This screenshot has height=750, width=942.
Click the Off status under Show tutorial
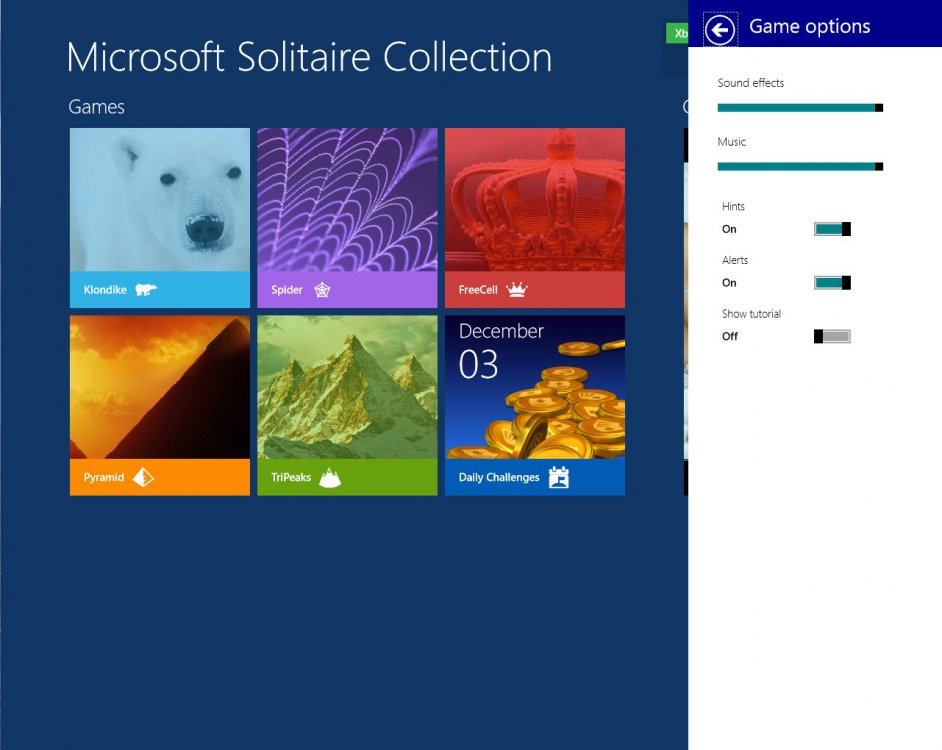click(x=729, y=336)
